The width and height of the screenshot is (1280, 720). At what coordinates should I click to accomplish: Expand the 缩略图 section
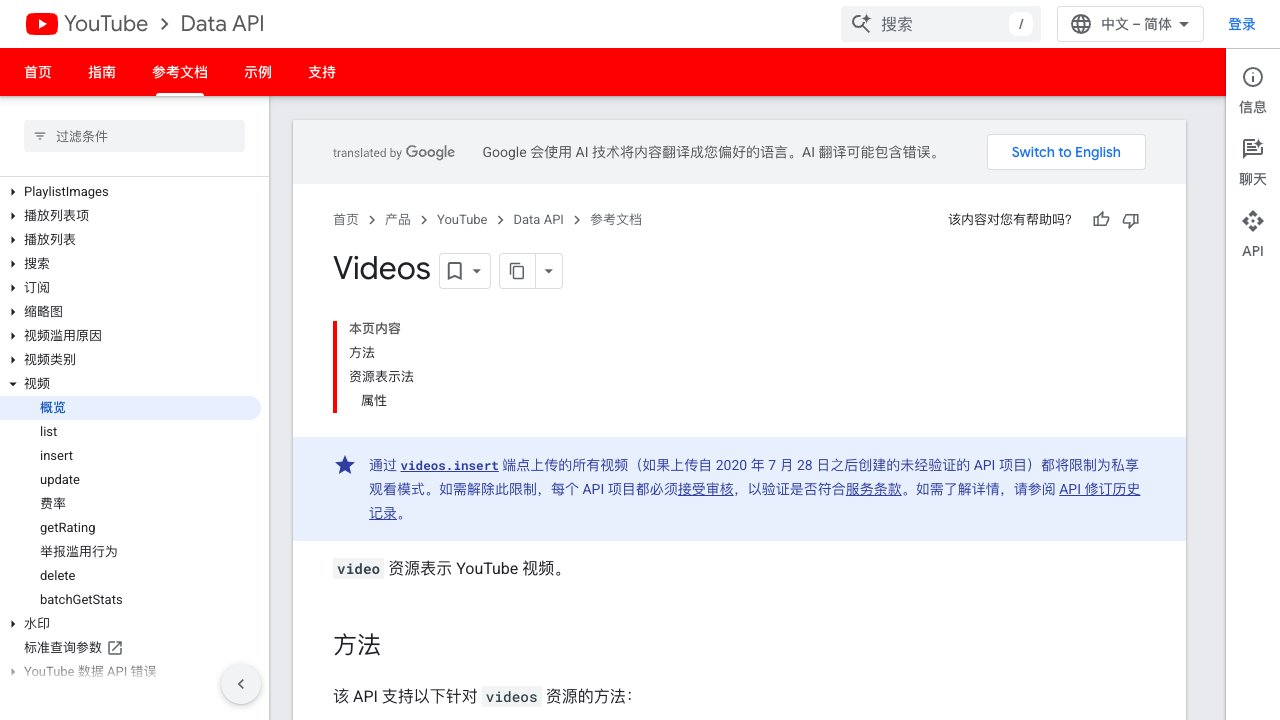pos(13,312)
